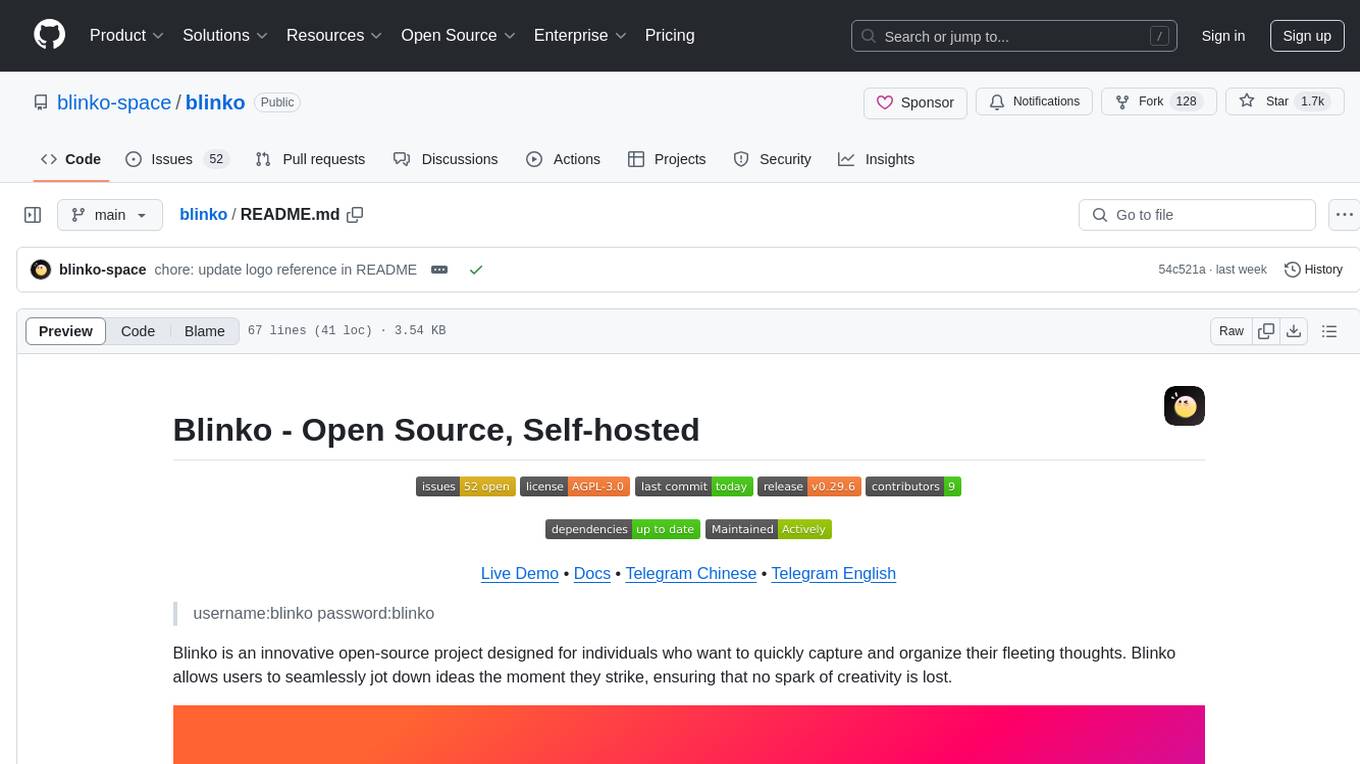This screenshot has width=1360, height=764.
Task: Click the Sign in link
Action: 1223,36
